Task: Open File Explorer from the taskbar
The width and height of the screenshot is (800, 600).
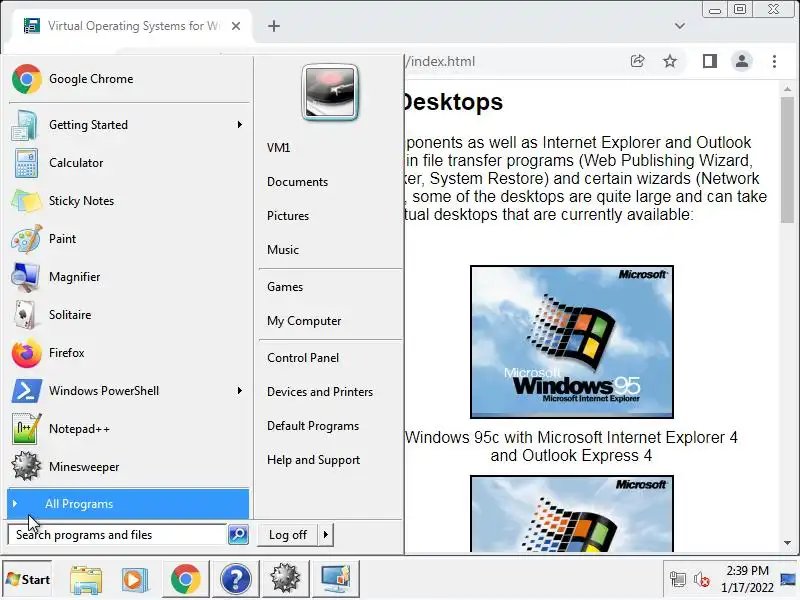Action: point(86,580)
